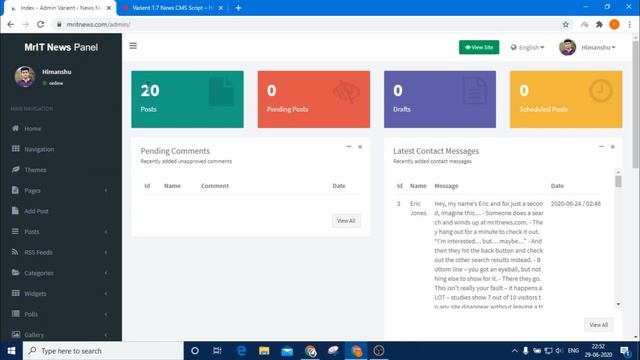Open Home in the sidebar

tap(33, 129)
